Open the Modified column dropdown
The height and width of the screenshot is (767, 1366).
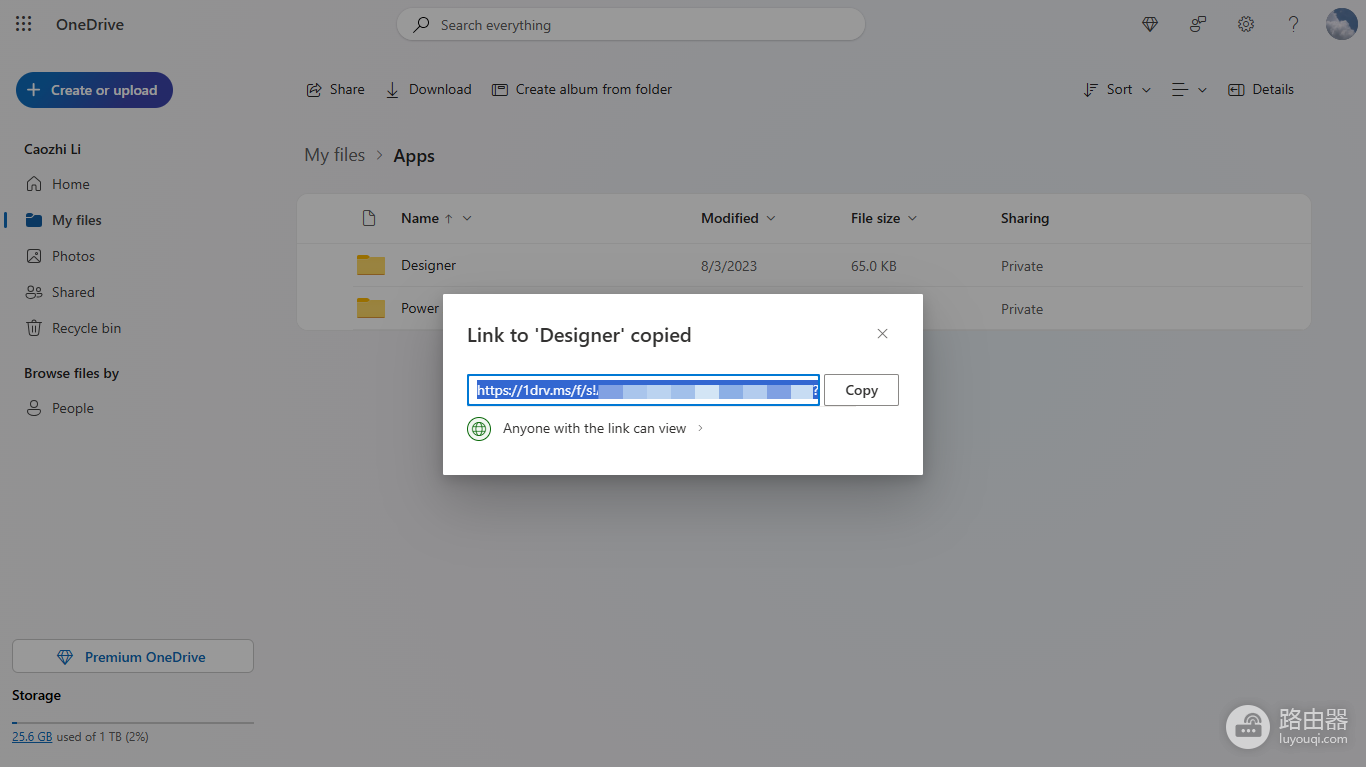[738, 218]
